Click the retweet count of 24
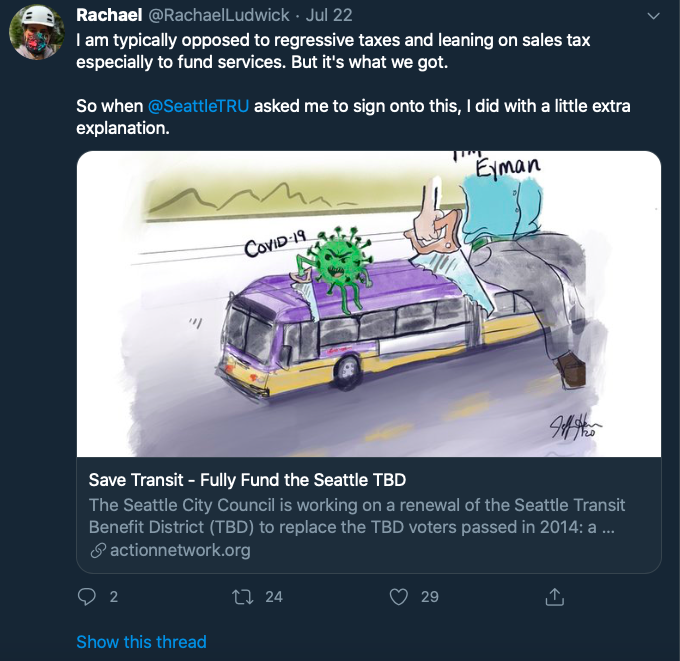This screenshot has height=661, width=680. click(x=273, y=597)
